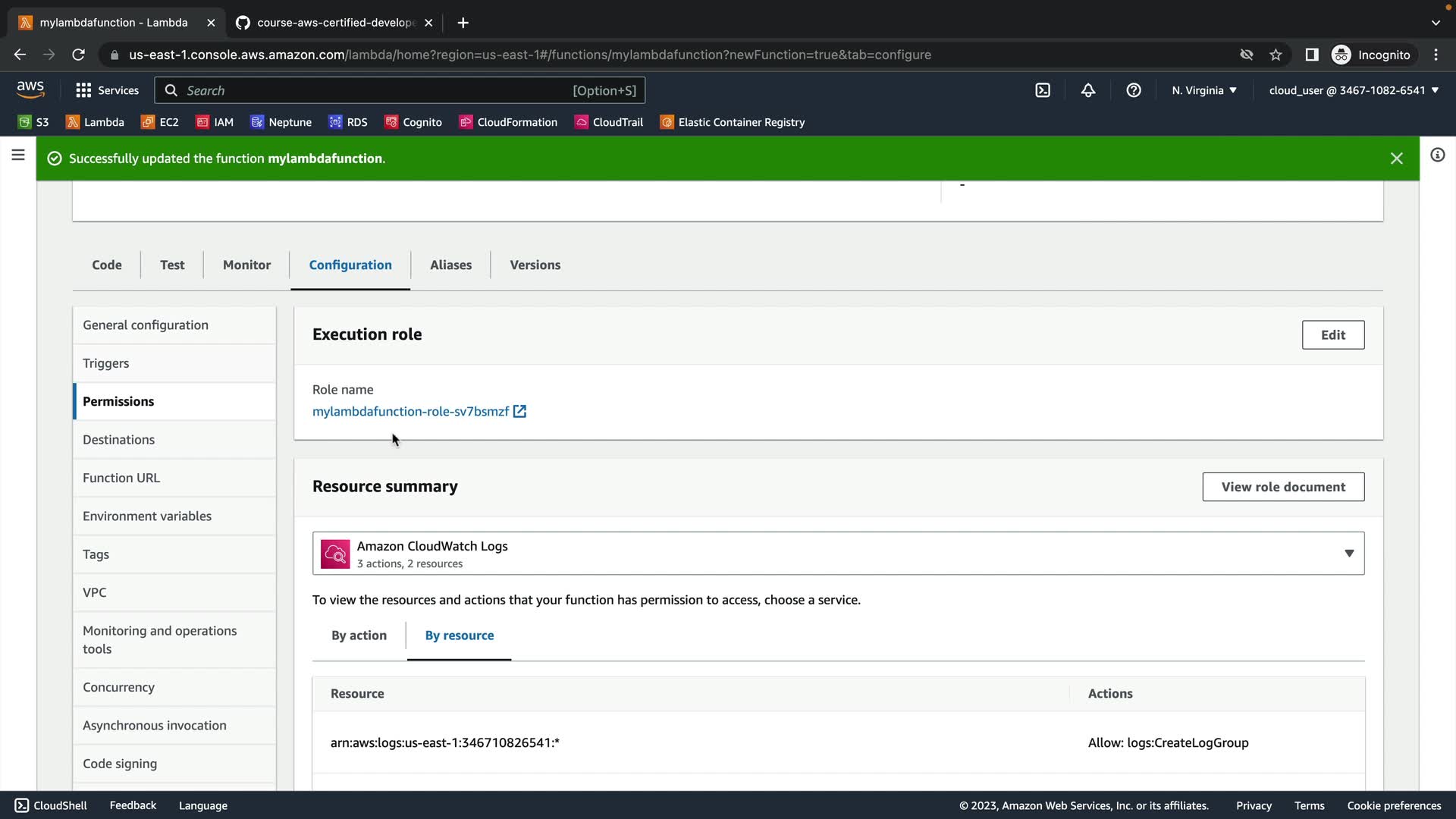Click the AWS logo home icon
The image size is (1456, 819).
point(30,89)
